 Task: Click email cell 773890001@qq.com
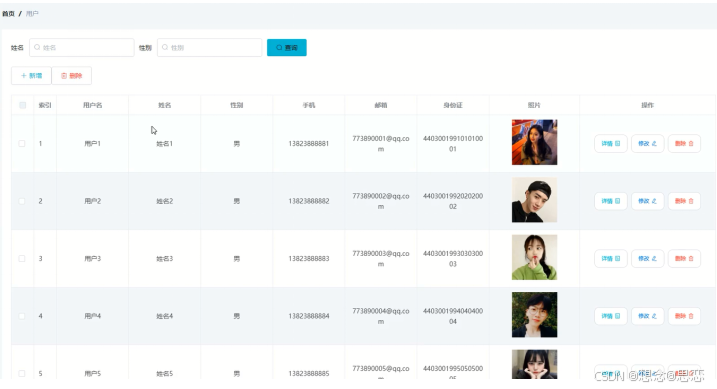[381, 144]
